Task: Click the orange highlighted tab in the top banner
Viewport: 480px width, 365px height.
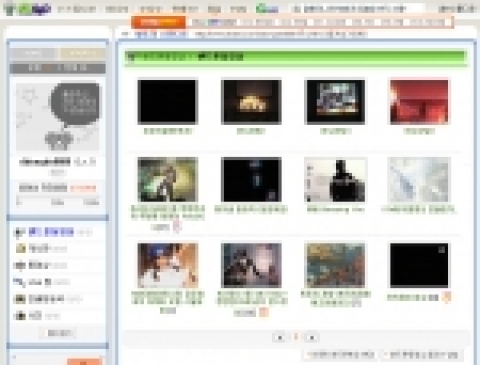Action: click(x=159, y=22)
